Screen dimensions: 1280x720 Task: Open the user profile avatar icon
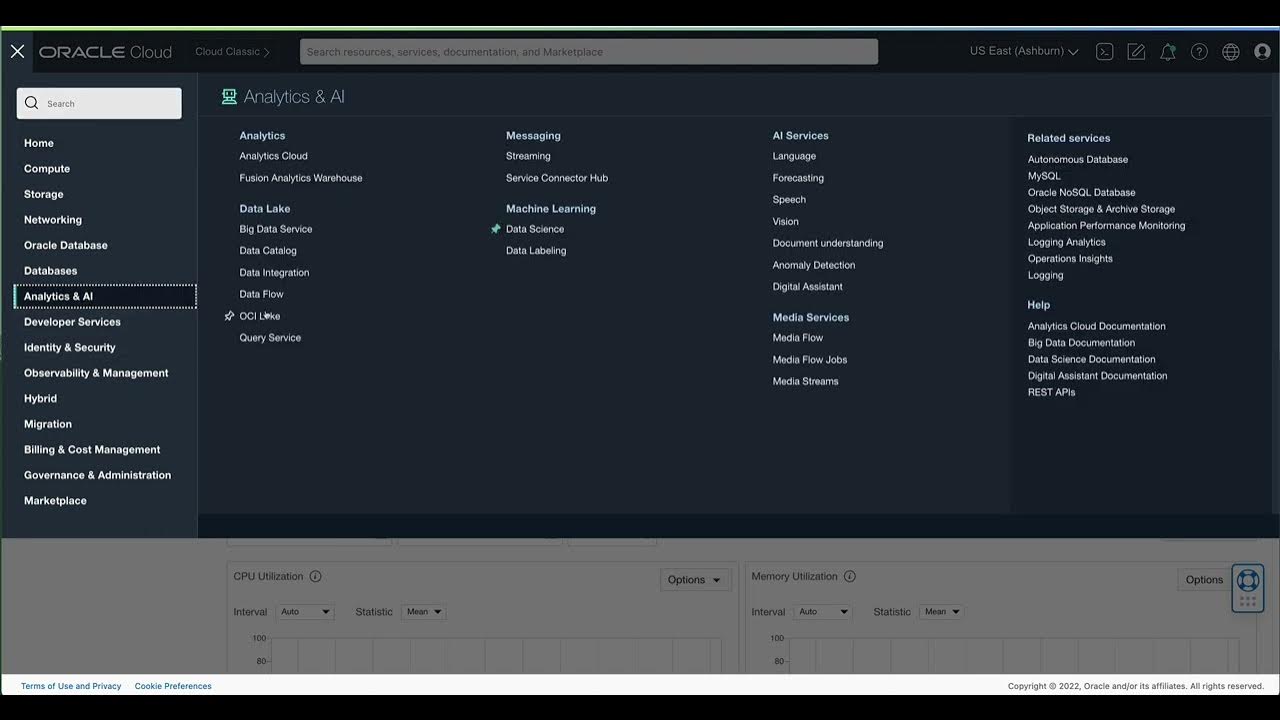point(1262,52)
